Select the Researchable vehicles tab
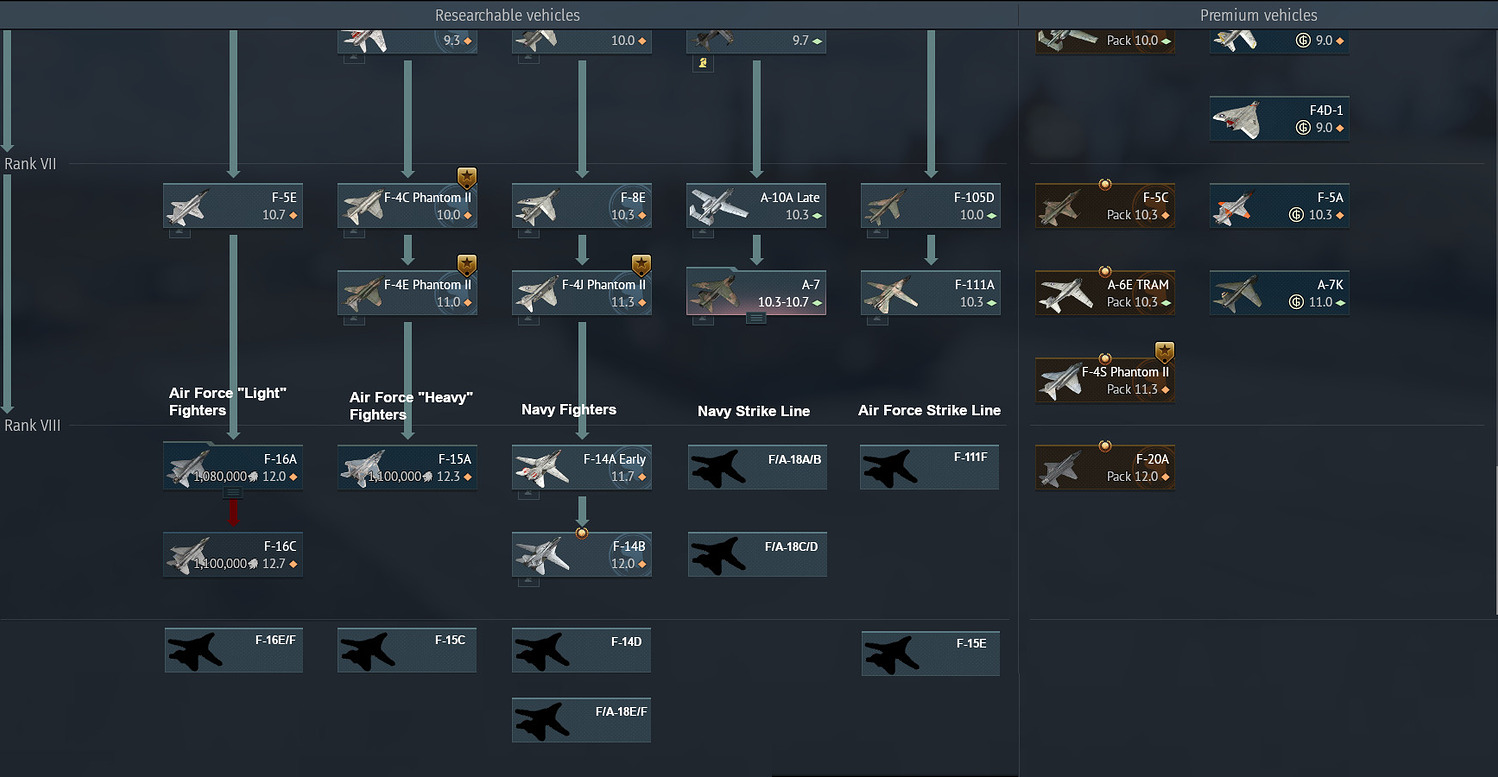Image resolution: width=1498 pixels, height=777 pixels. tap(507, 15)
